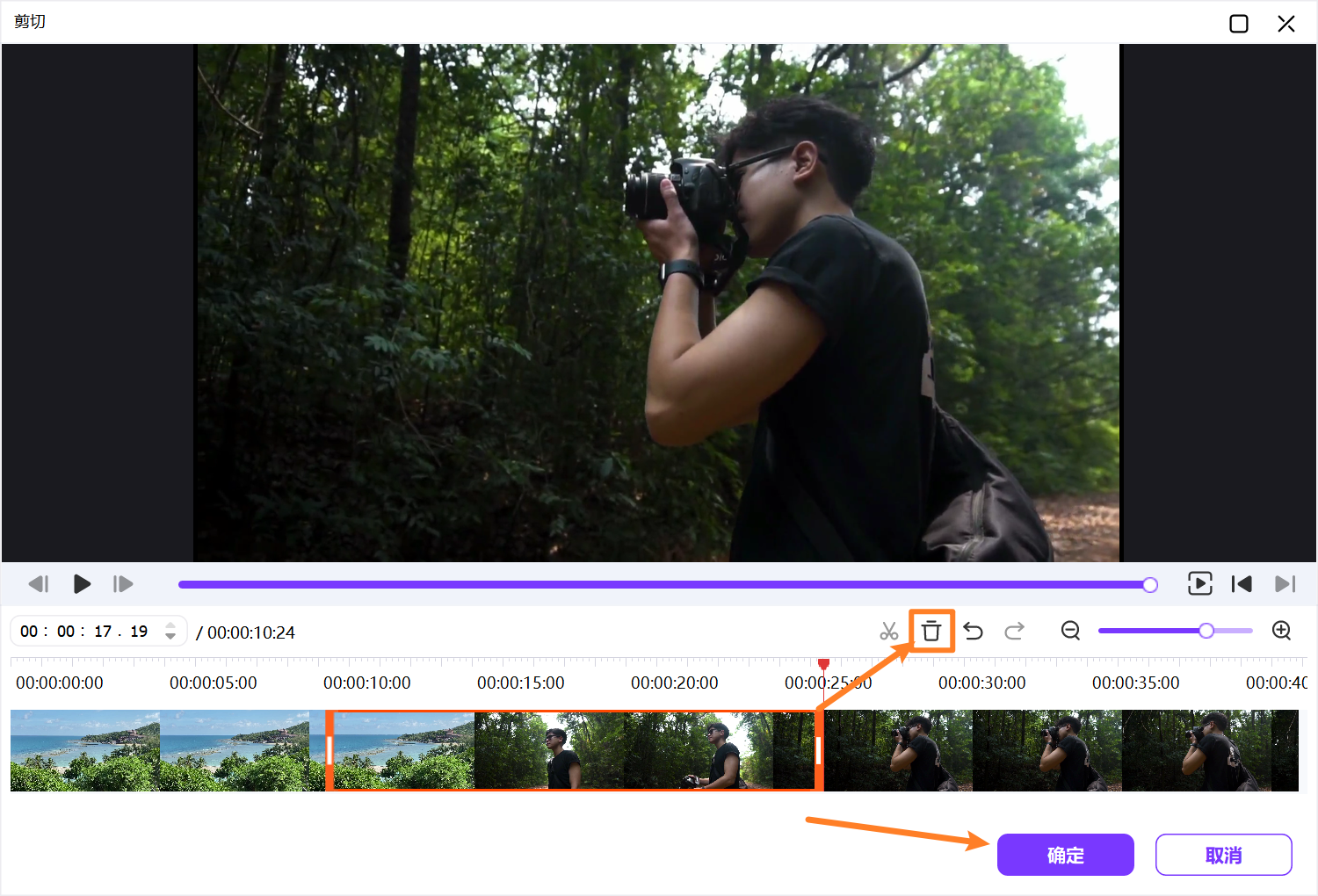Click the total duration 00:00:10:24 text
1318x896 pixels.
251,632
